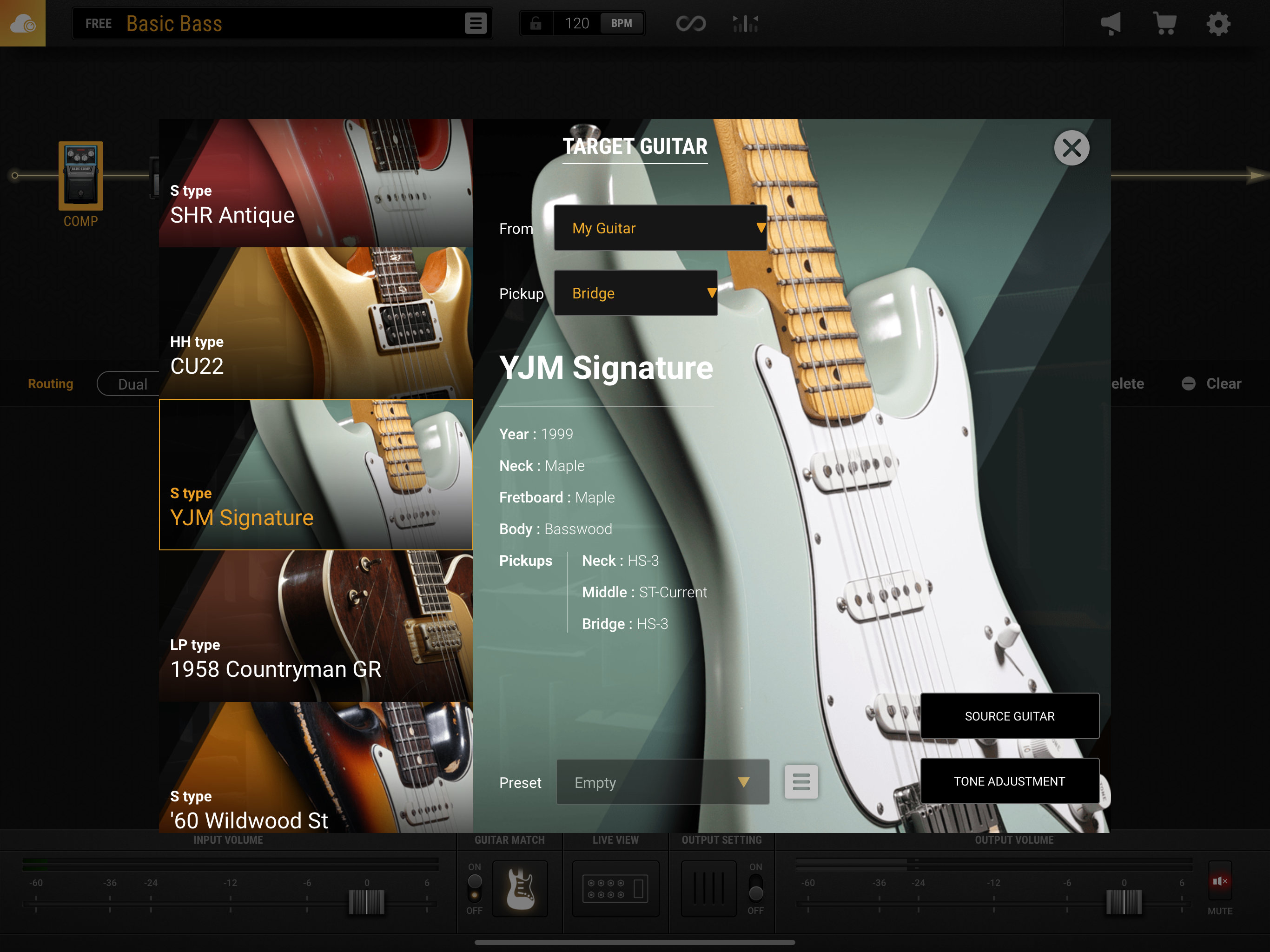Select the Dual routing option
The height and width of the screenshot is (952, 1270).
tap(133, 383)
